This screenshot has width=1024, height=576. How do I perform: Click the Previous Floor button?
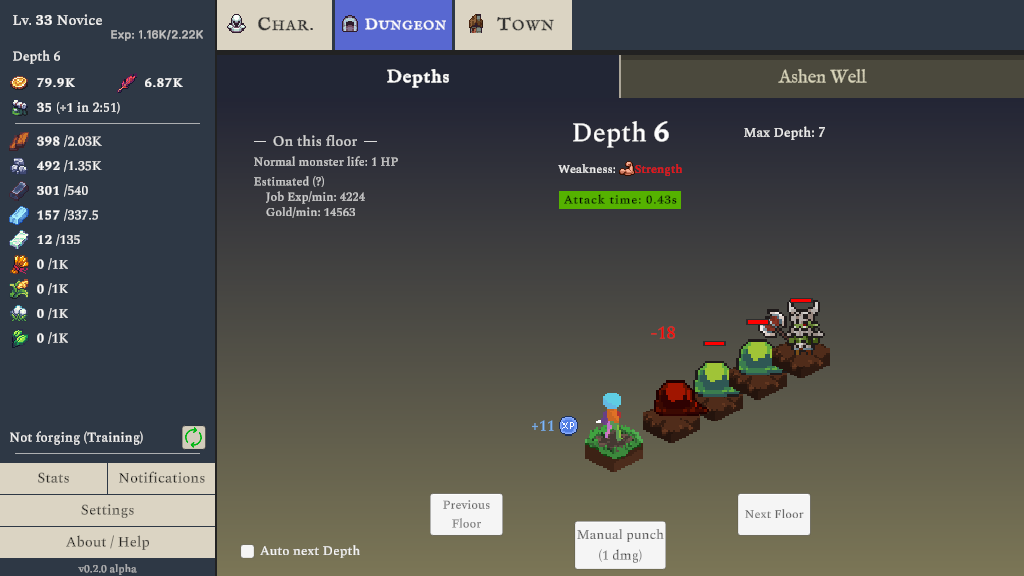point(466,514)
